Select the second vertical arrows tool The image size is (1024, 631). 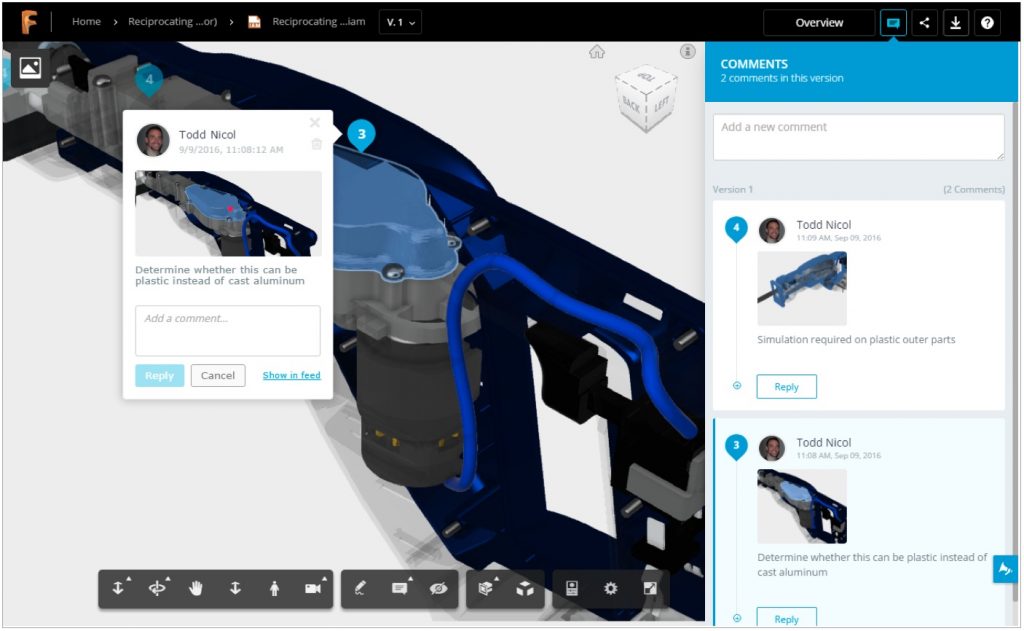pyautogui.click(x=235, y=589)
